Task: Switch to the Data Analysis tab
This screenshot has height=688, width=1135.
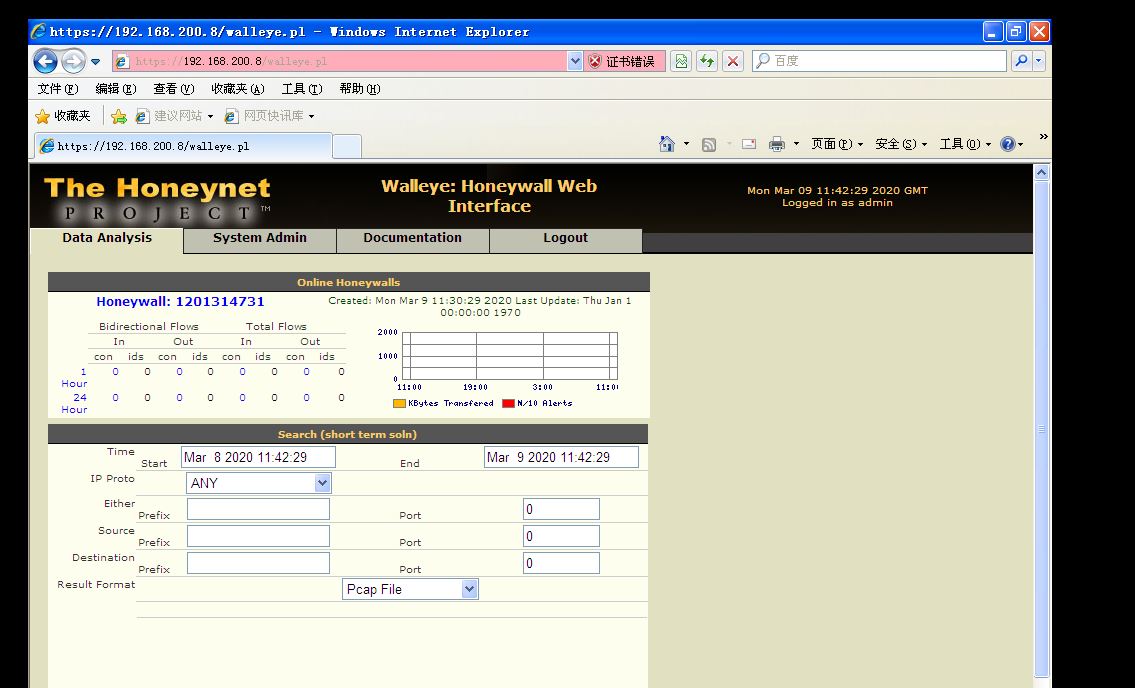Action: click(x=106, y=238)
